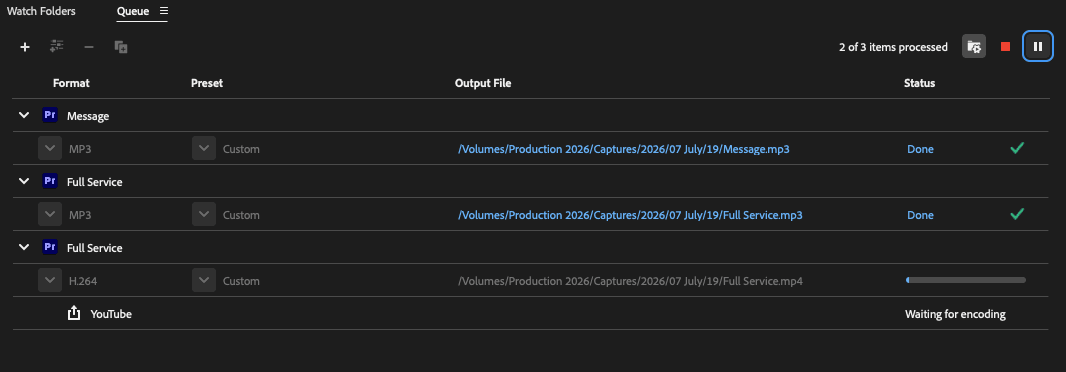The width and height of the screenshot is (1066, 372).
Task: Open format dropdown on Full Service.mp3 row
Action: (x=50, y=214)
